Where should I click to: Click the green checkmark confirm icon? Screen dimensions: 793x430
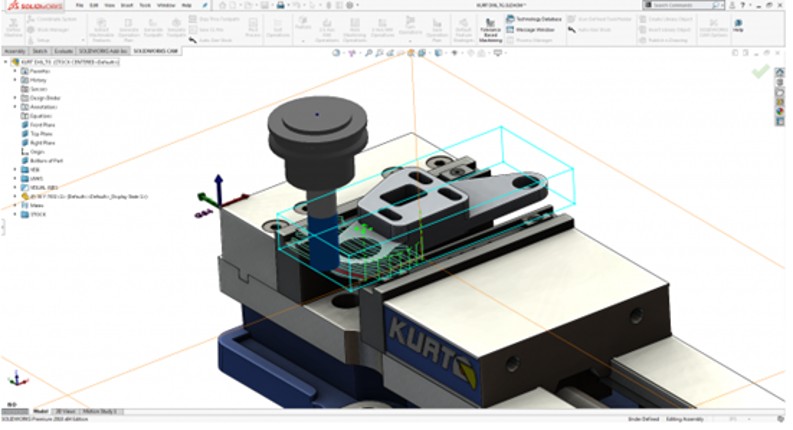pos(761,71)
